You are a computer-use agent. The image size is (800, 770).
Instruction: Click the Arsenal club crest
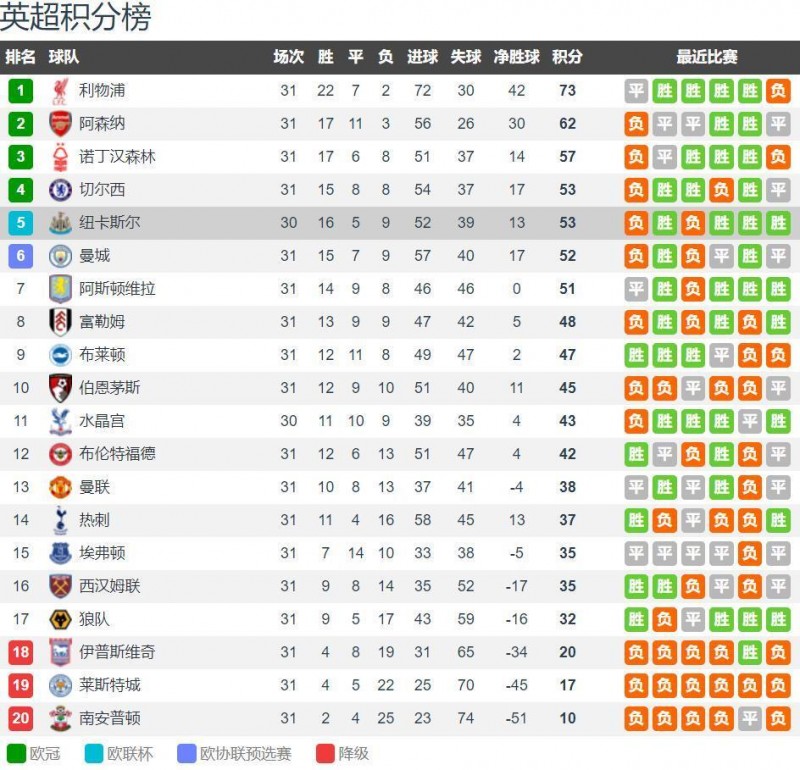(x=60, y=124)
